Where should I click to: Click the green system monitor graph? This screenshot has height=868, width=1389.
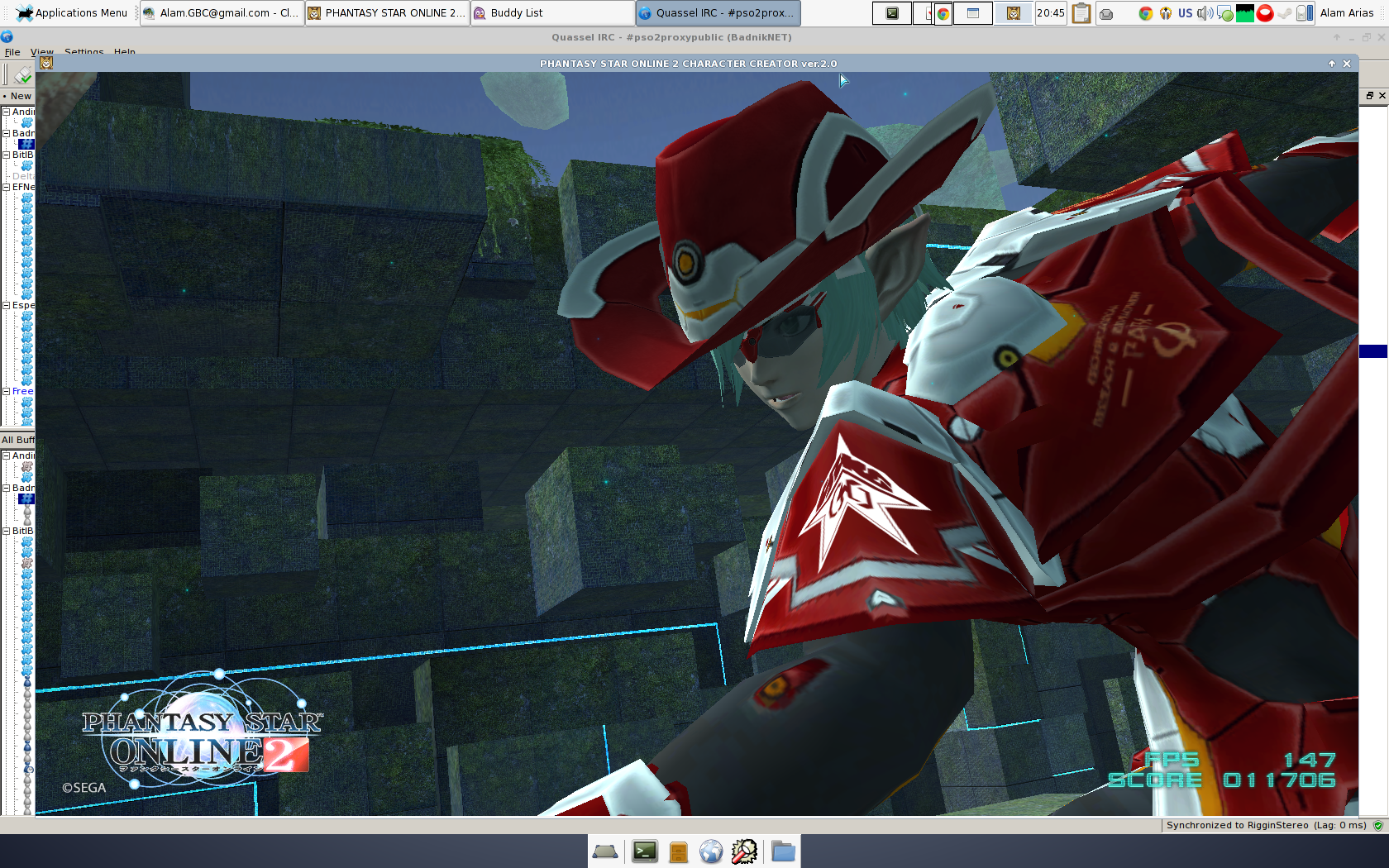tap(1245, 13)
